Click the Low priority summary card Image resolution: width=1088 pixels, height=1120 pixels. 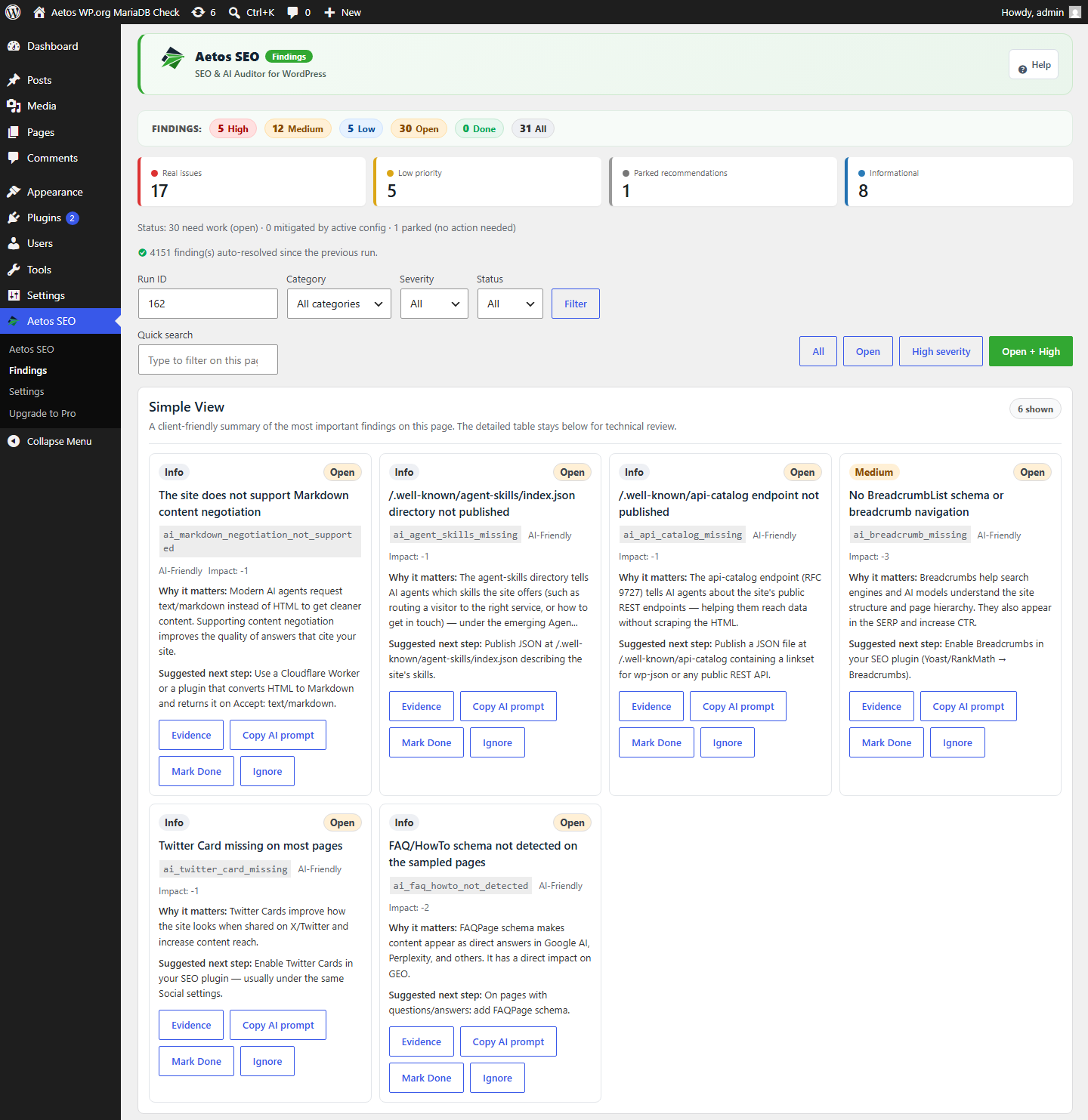tap(487, 181)
